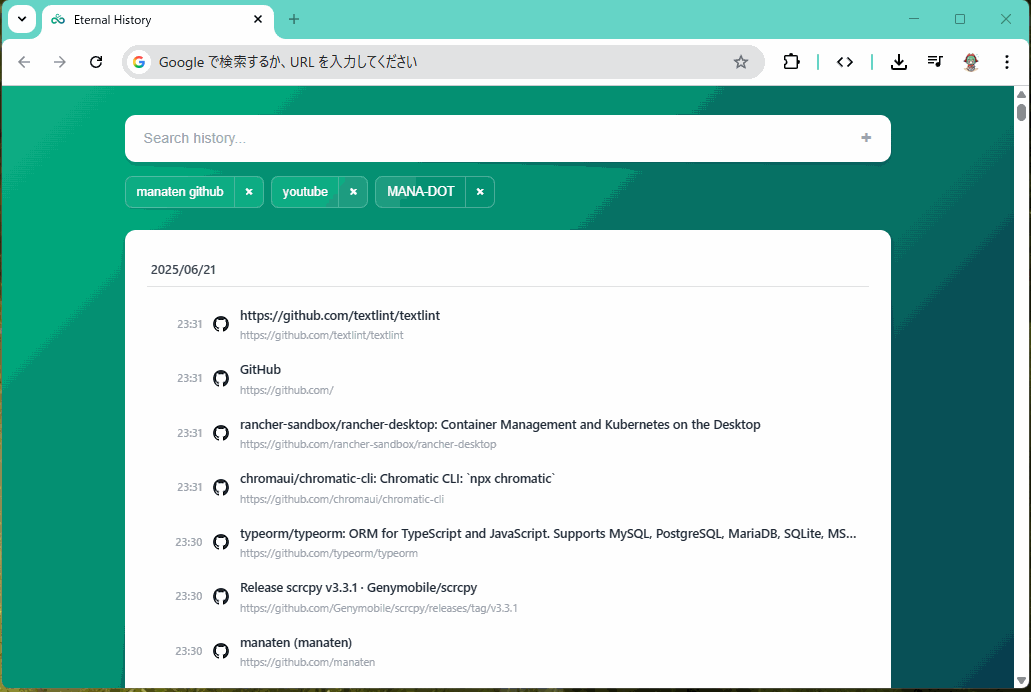
Task: Open the chromatic-cli history entry
Action: (x=398, y=479)
